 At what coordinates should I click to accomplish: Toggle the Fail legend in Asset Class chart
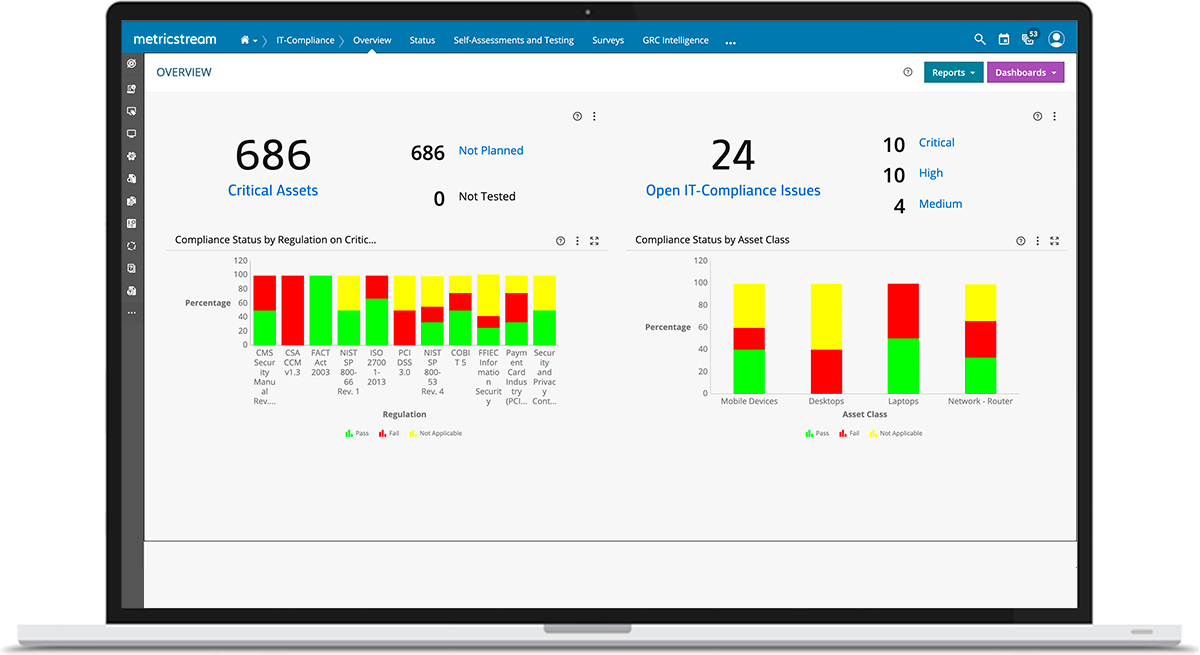point(845,433)
